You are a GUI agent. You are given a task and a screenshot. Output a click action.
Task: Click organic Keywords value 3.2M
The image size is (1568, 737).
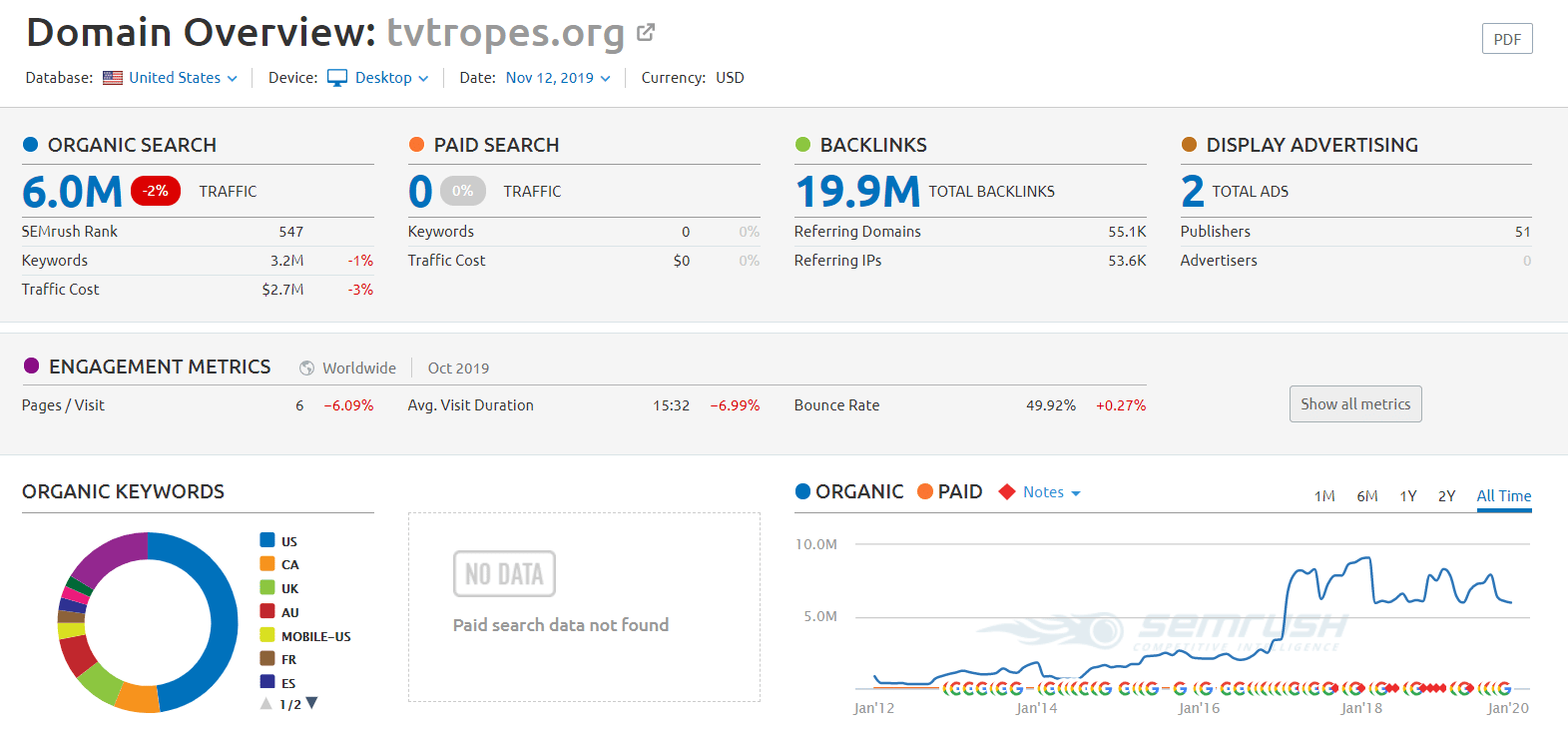click(286, 261)
